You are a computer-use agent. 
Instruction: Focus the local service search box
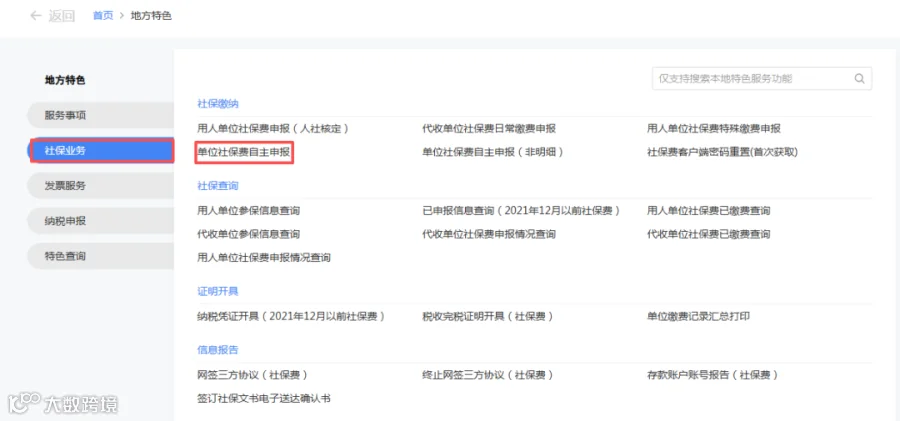(x=762, y=79)
